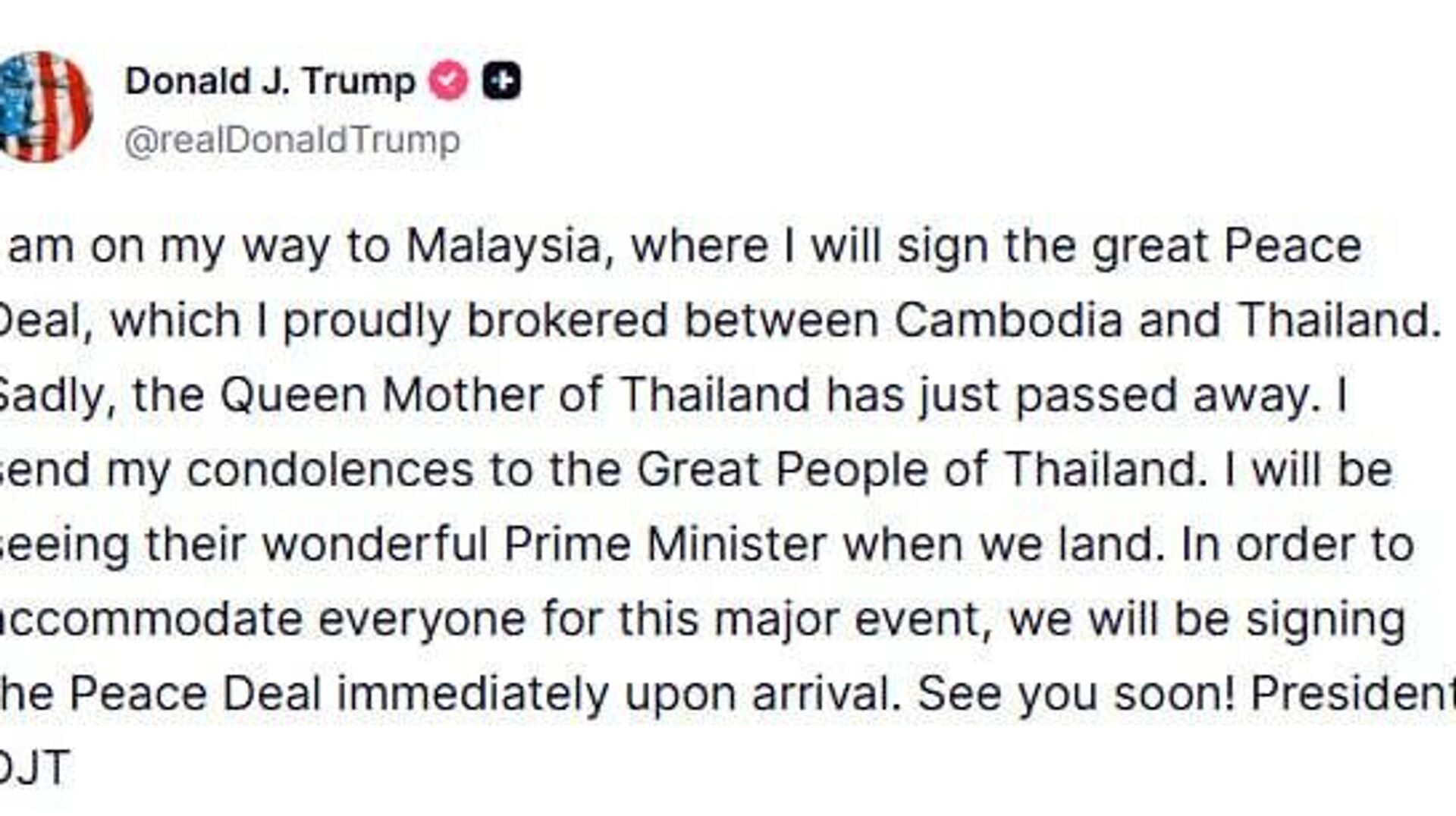Open the @realDonaldTrump handle link
Viewport: 1456px width, 816px height.
click(x=292, y=140)
